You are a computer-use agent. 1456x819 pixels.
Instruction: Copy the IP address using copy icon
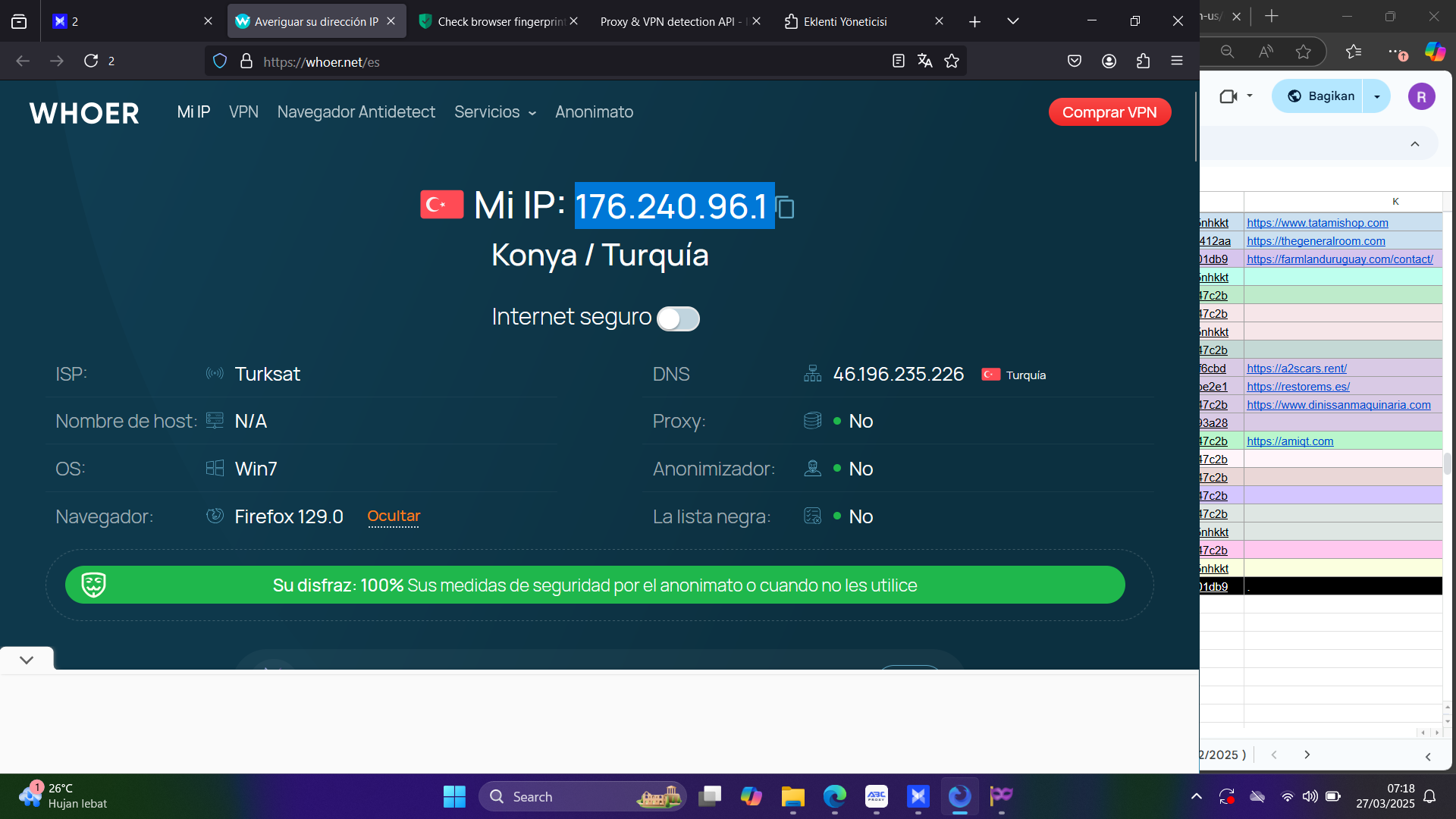click(786, 207)
